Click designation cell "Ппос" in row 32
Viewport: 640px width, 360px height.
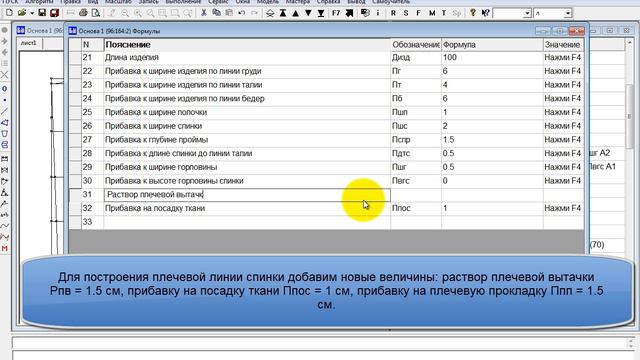tap(416, 208)
